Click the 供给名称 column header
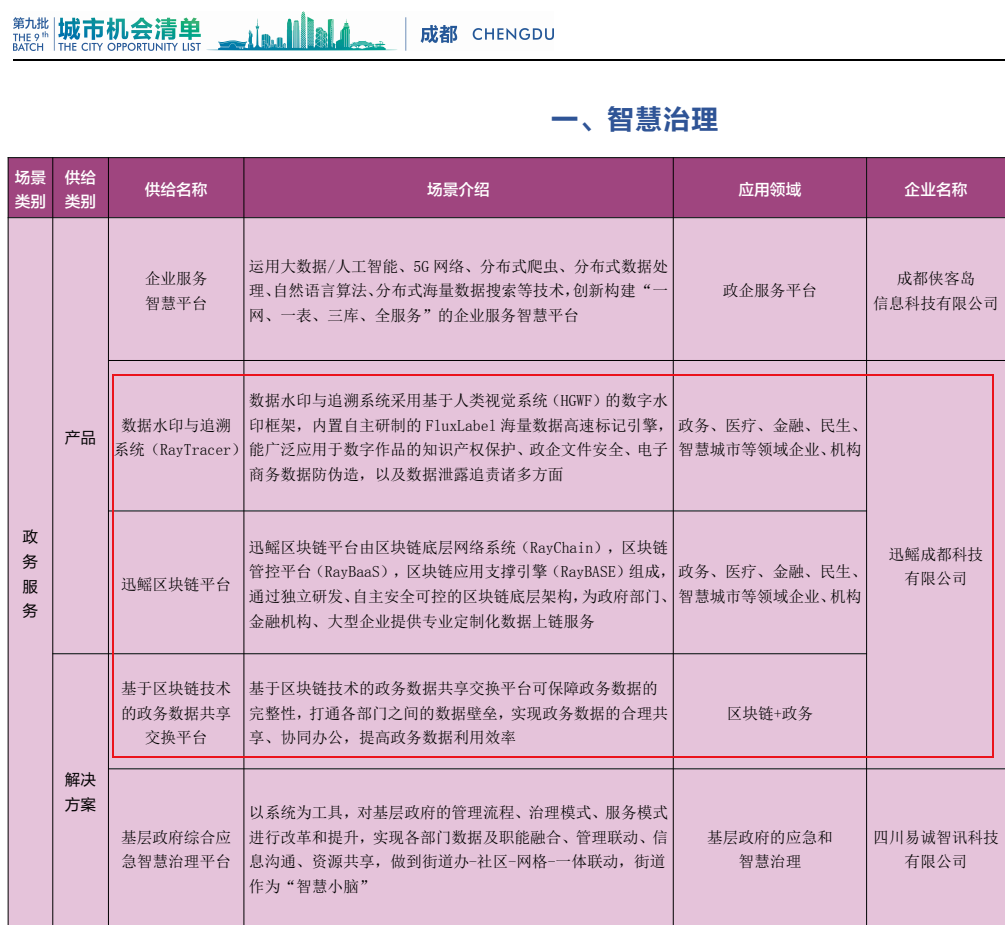 [176, 189]
